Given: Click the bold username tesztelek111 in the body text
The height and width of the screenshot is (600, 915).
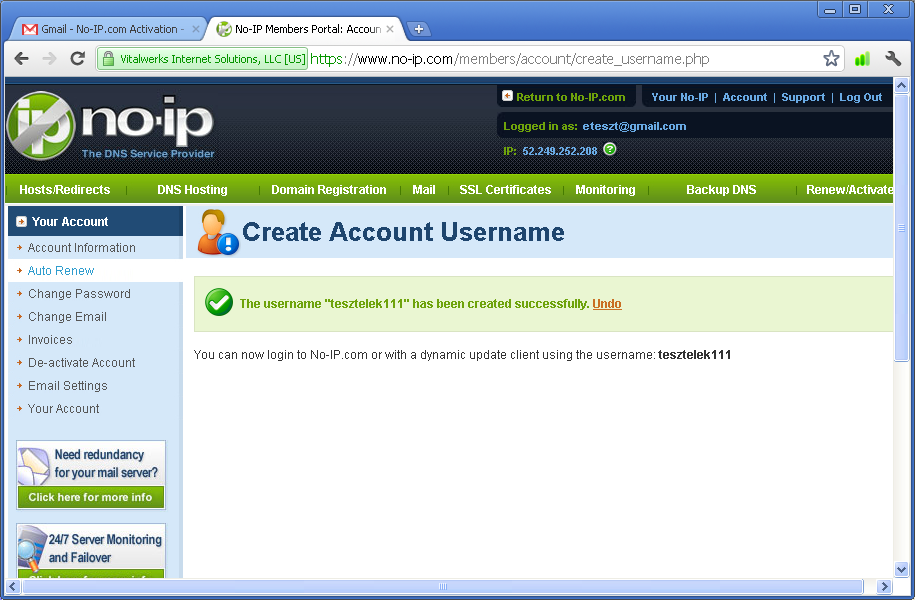Looking at the screenshot, I should (x=694, y=355).
